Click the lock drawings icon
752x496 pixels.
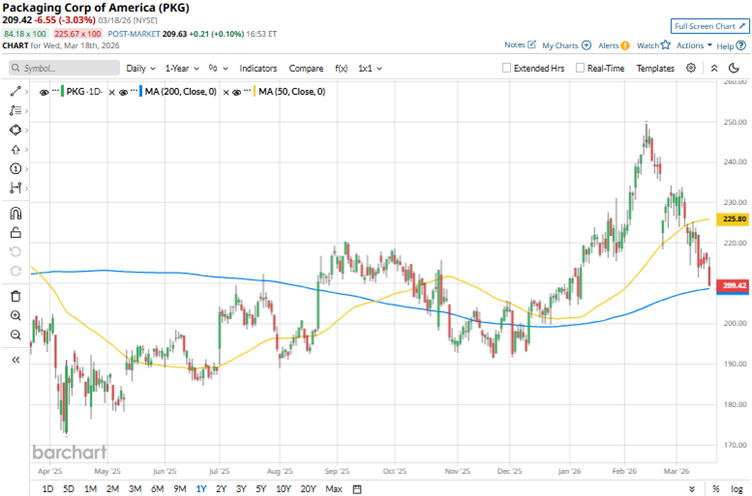(x=15, y=232)
